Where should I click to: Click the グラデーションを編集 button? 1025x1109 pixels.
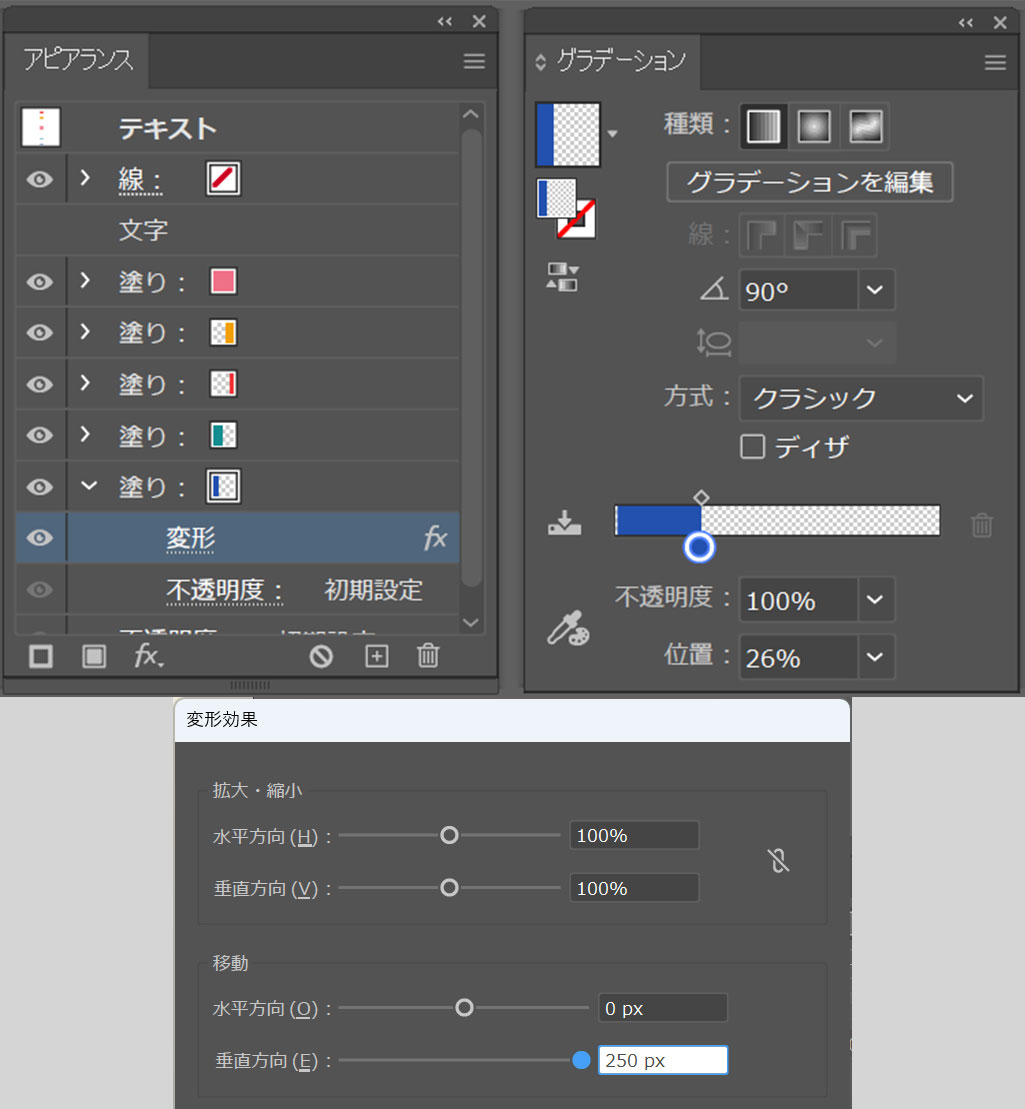point(809,183)
